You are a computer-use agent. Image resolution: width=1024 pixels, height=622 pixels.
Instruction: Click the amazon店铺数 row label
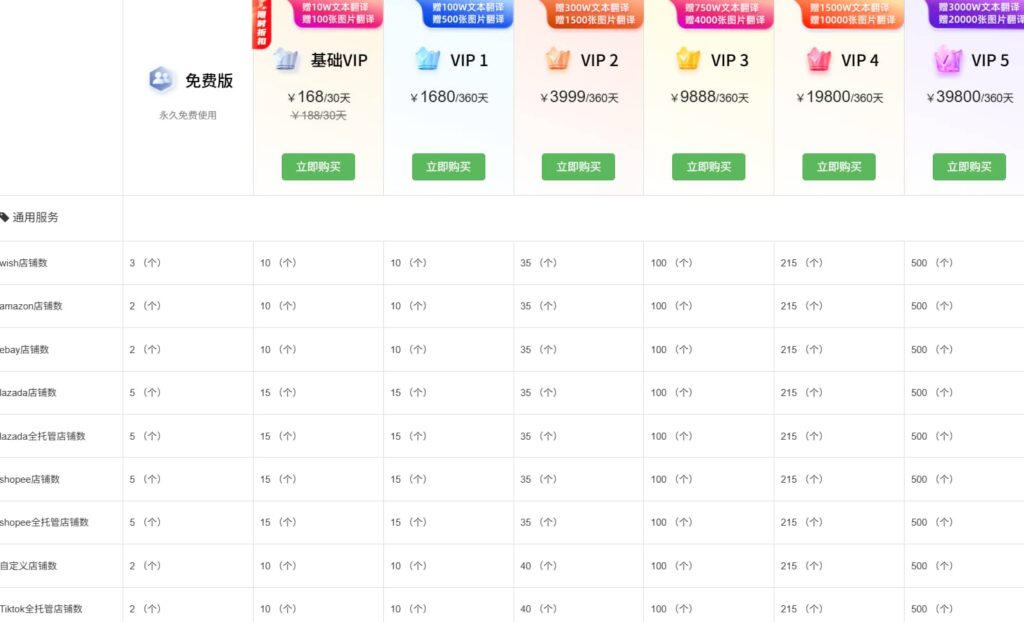[x=31, y=306]
